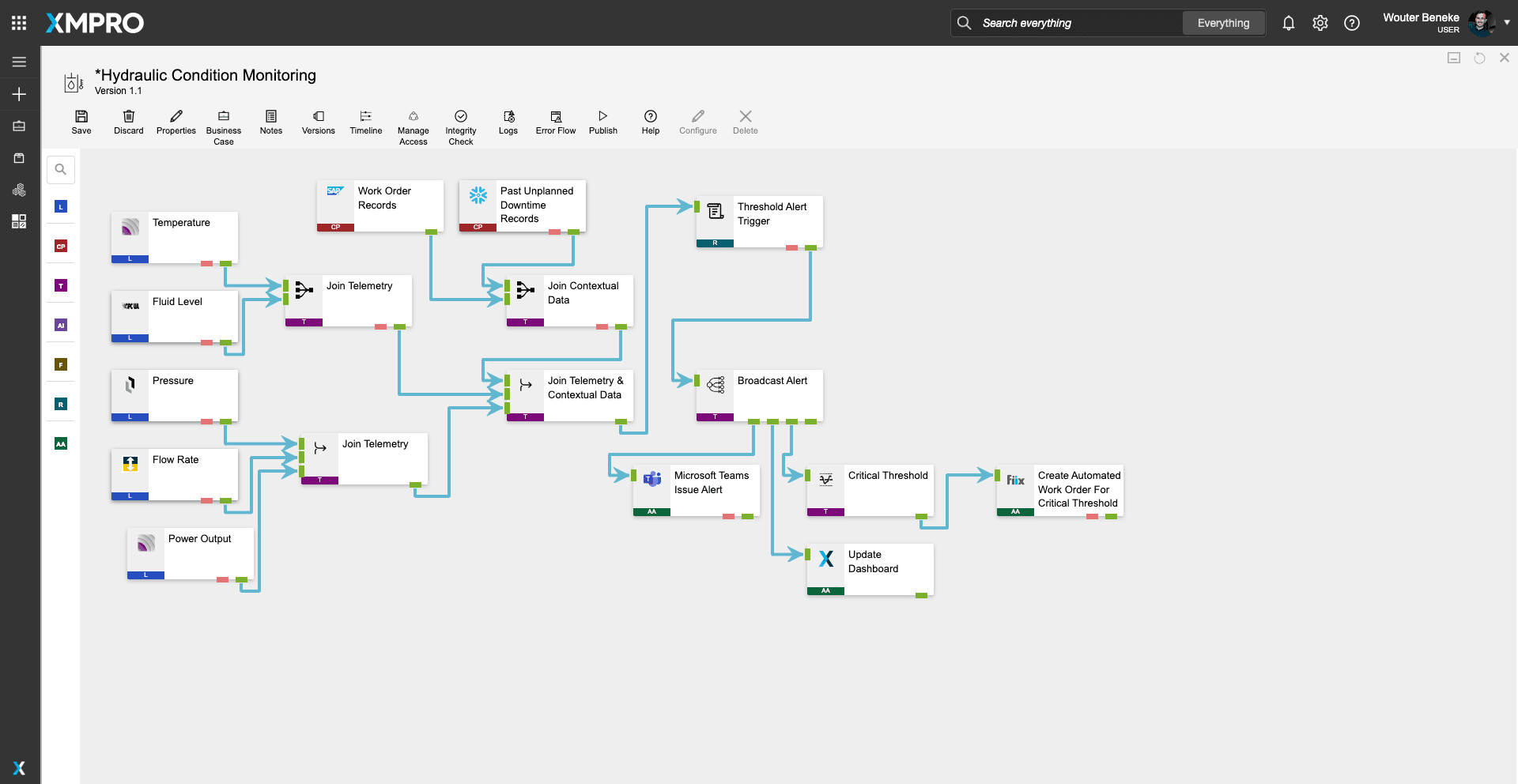Open the user profile dropdown arrow
This screenshot has width=1518, height=784.
click(1507, 23)
